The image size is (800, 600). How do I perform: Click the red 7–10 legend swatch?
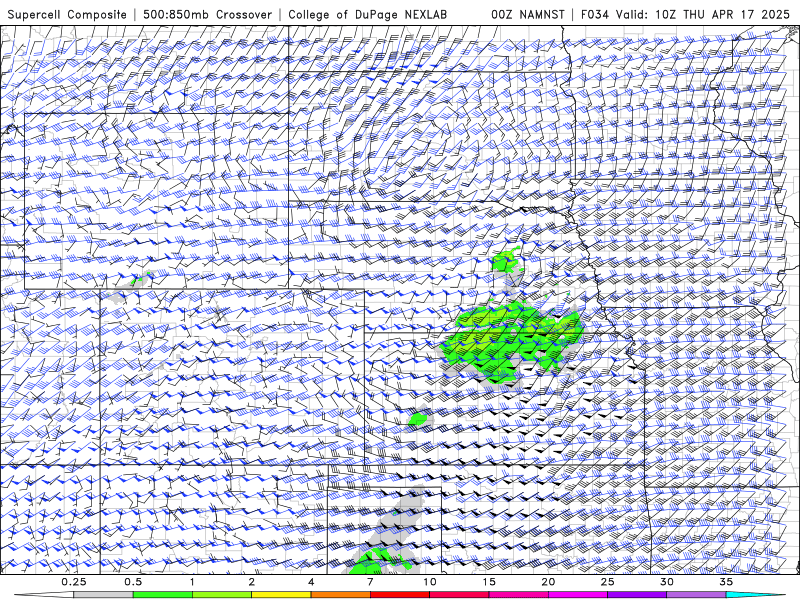(x=399, y=595)
